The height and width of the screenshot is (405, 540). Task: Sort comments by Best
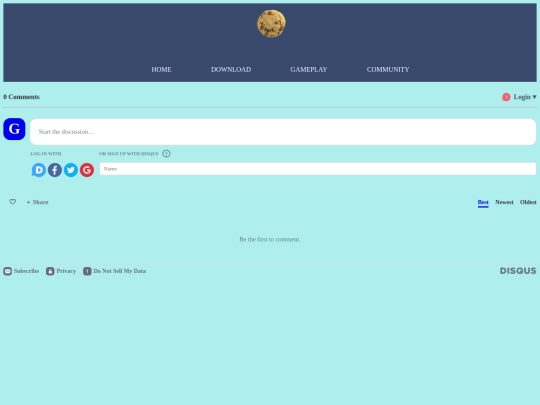483,202
